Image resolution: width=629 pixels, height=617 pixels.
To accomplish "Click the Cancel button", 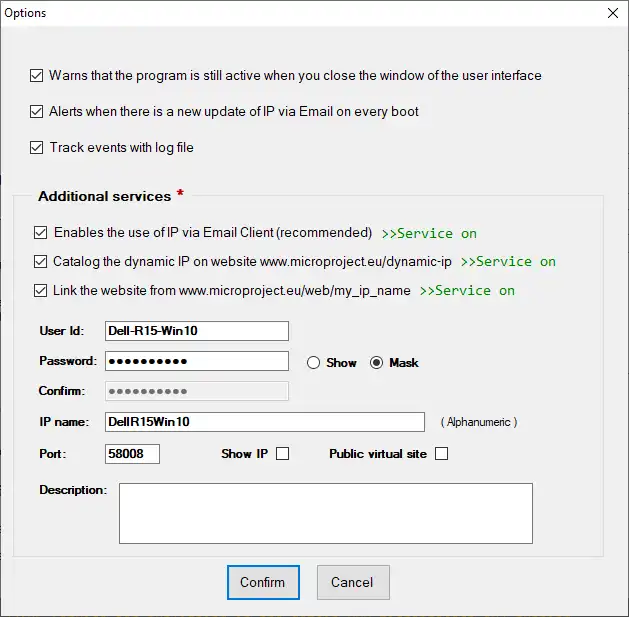I will (353, 582).
